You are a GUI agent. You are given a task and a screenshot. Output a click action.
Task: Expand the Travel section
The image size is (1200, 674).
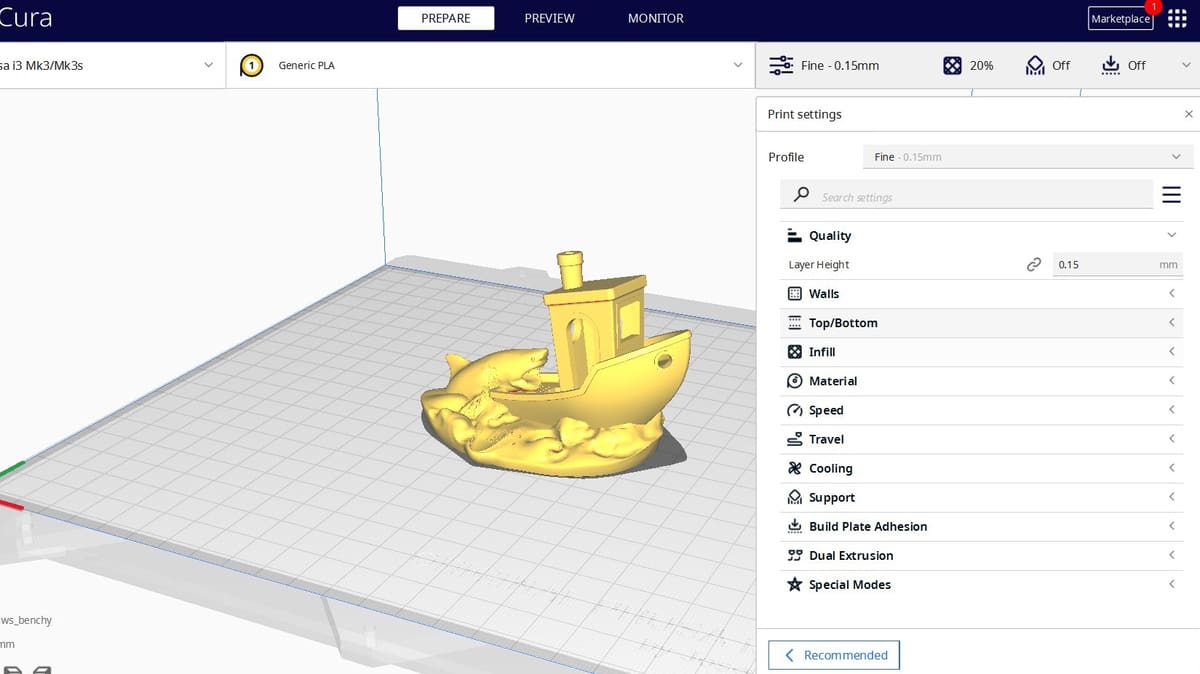pos(1172,438)
